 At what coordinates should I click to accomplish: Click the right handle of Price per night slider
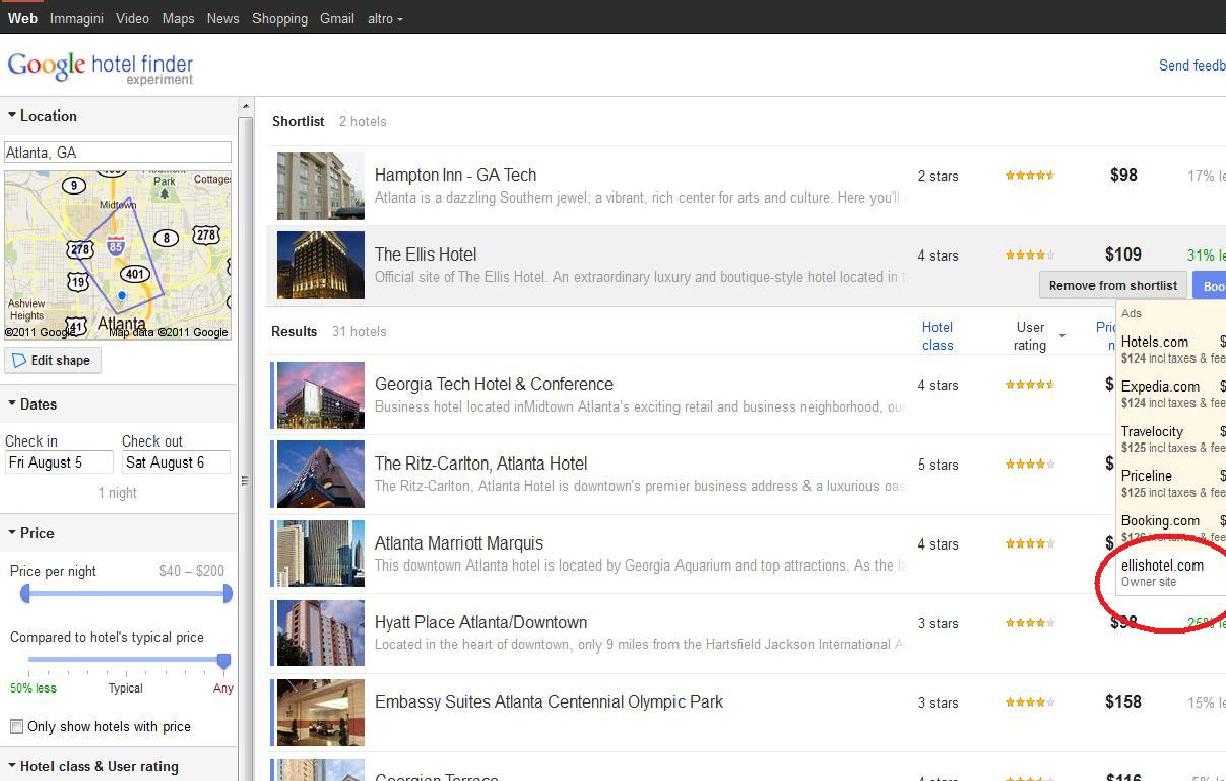pyautogui.click(x=227, y=594)
